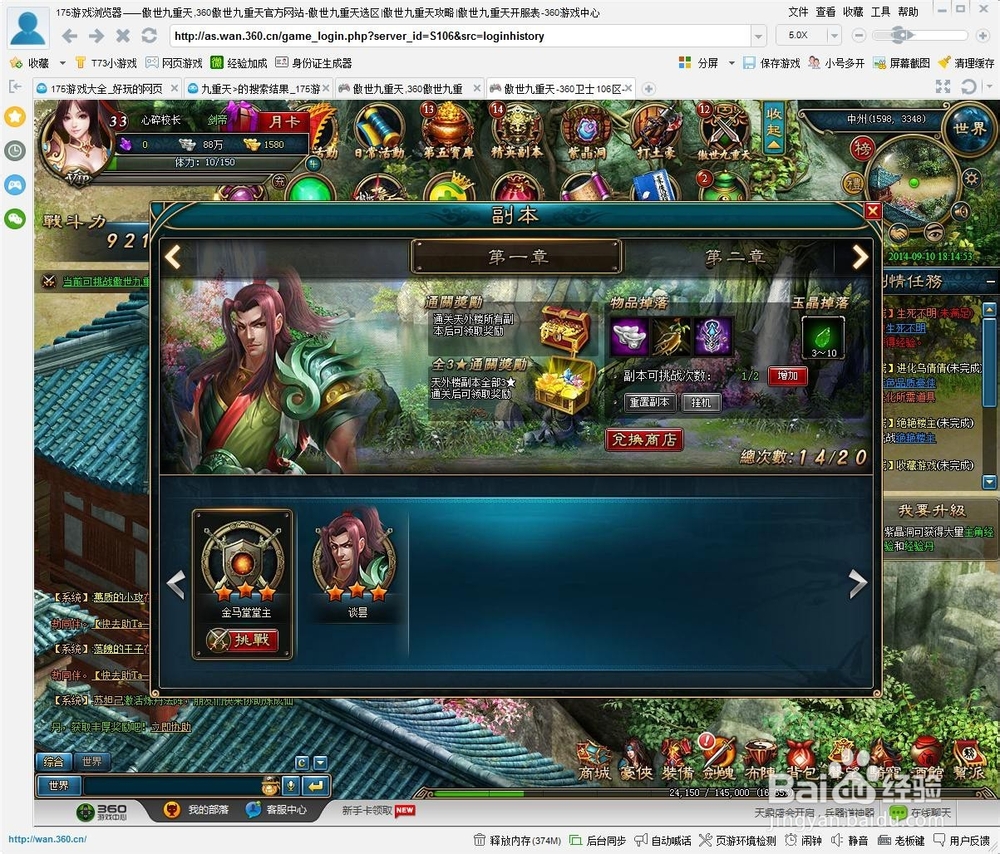The width and height of the screenshot is (1000, 854).
Task: Open game settings gear near minimap
Action: click(x=971, y=177)
